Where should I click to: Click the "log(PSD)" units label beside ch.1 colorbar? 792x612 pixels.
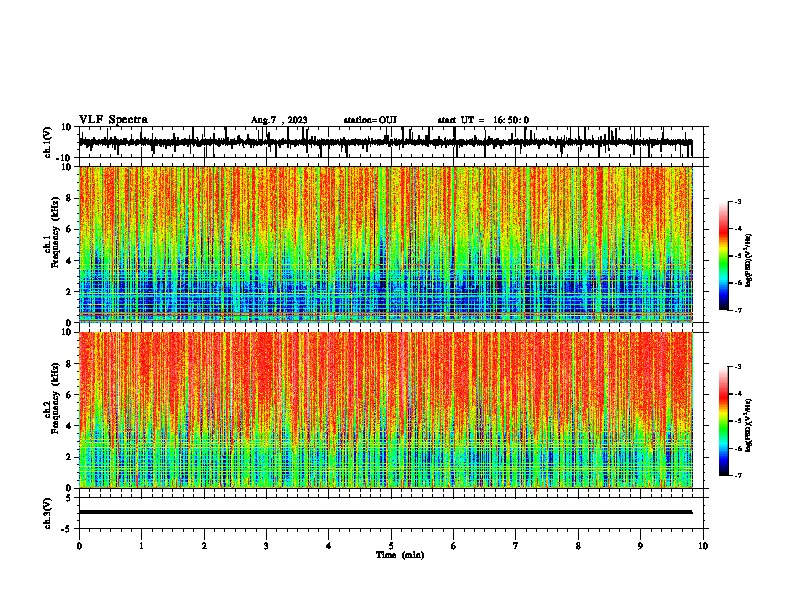(x=748, y=261)
